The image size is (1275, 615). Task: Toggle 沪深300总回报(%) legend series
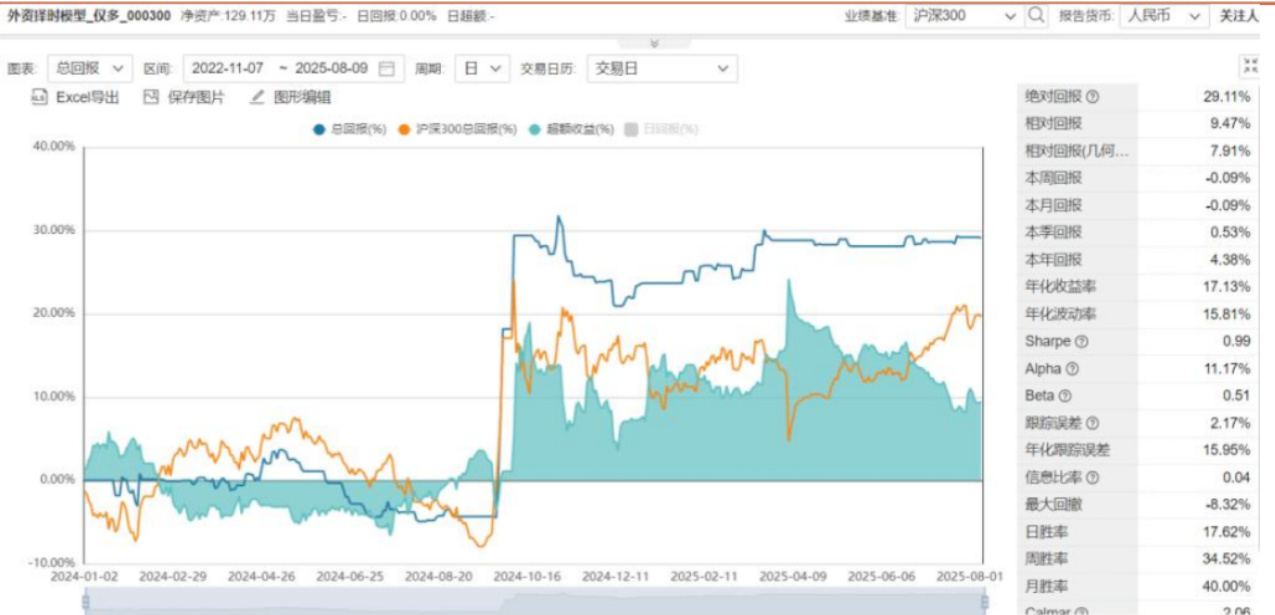coord(457,129)
